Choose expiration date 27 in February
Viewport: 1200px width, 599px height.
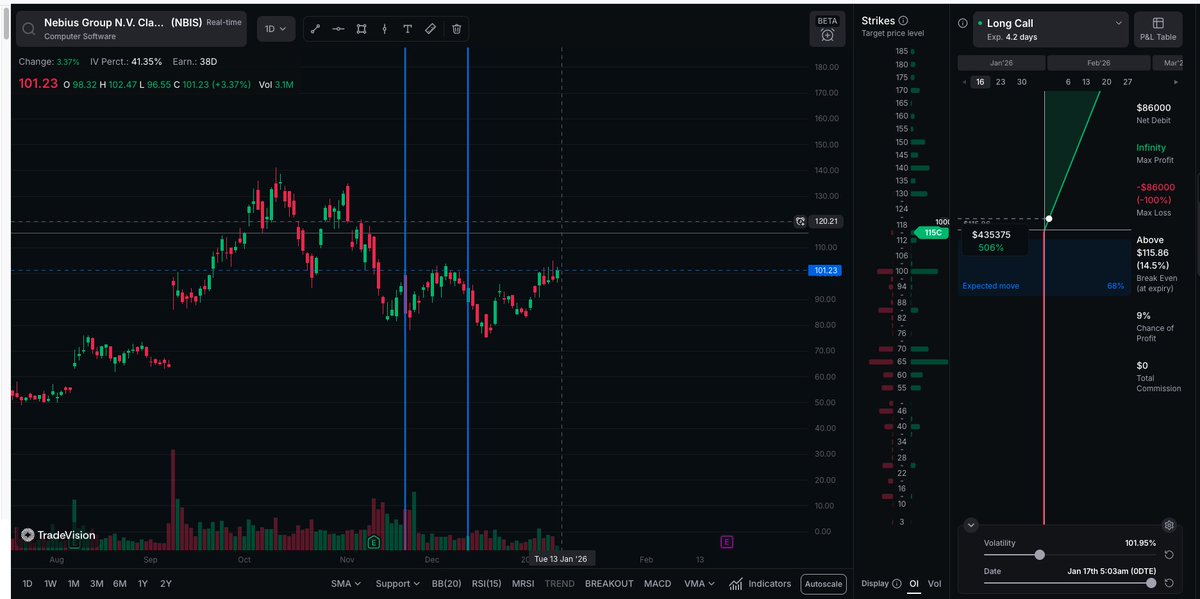point(1127,82)
